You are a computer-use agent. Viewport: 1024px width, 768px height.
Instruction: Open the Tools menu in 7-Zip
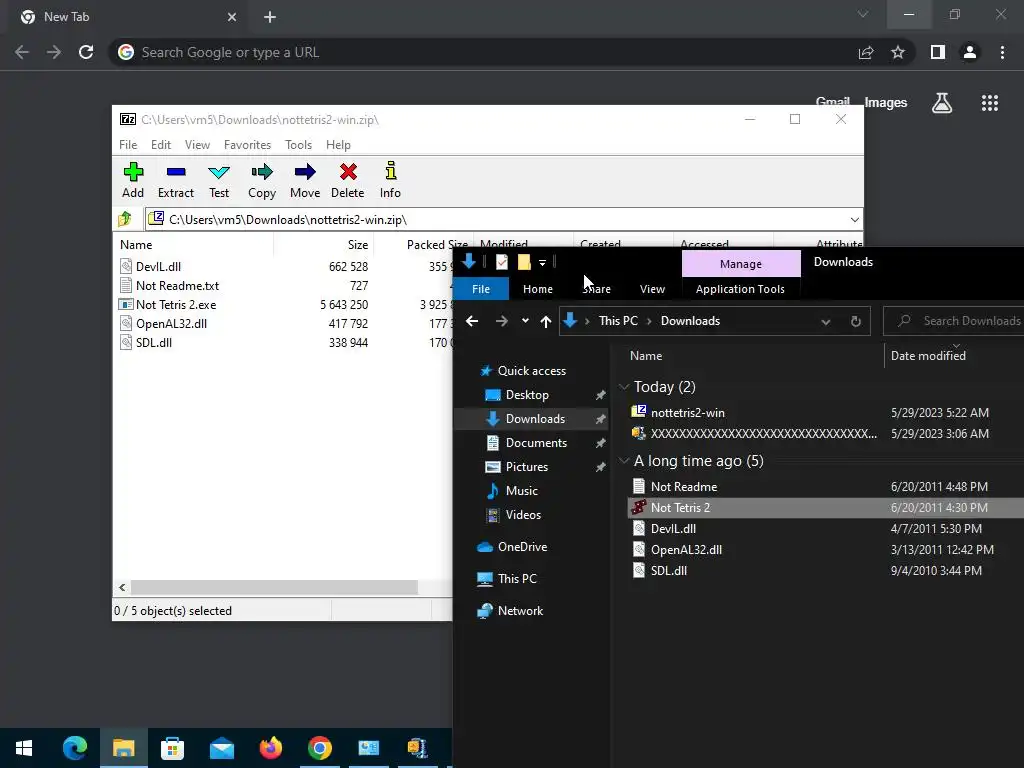tap(298, 145)
